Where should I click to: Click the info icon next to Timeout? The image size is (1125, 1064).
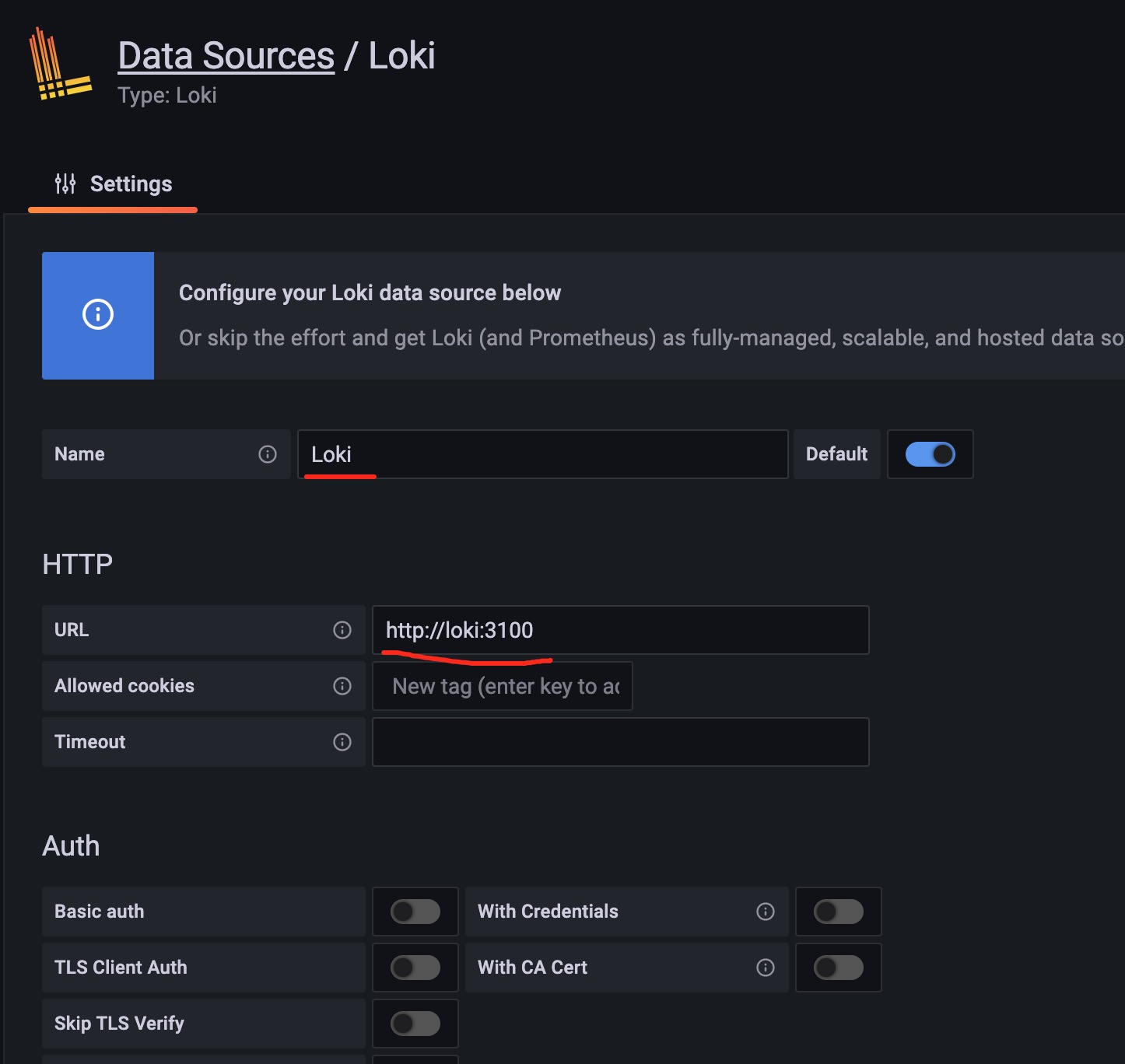click(342, 742)
